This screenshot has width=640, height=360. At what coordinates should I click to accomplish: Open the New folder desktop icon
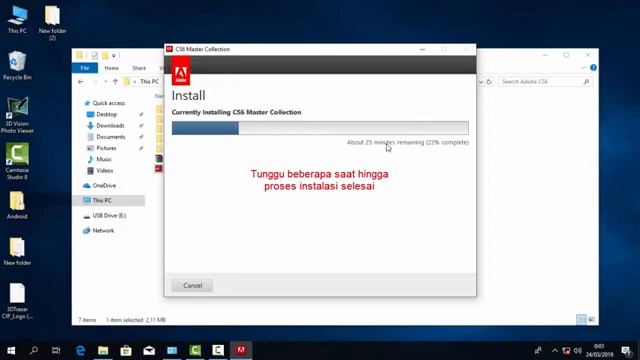click(x=17, y=251)
